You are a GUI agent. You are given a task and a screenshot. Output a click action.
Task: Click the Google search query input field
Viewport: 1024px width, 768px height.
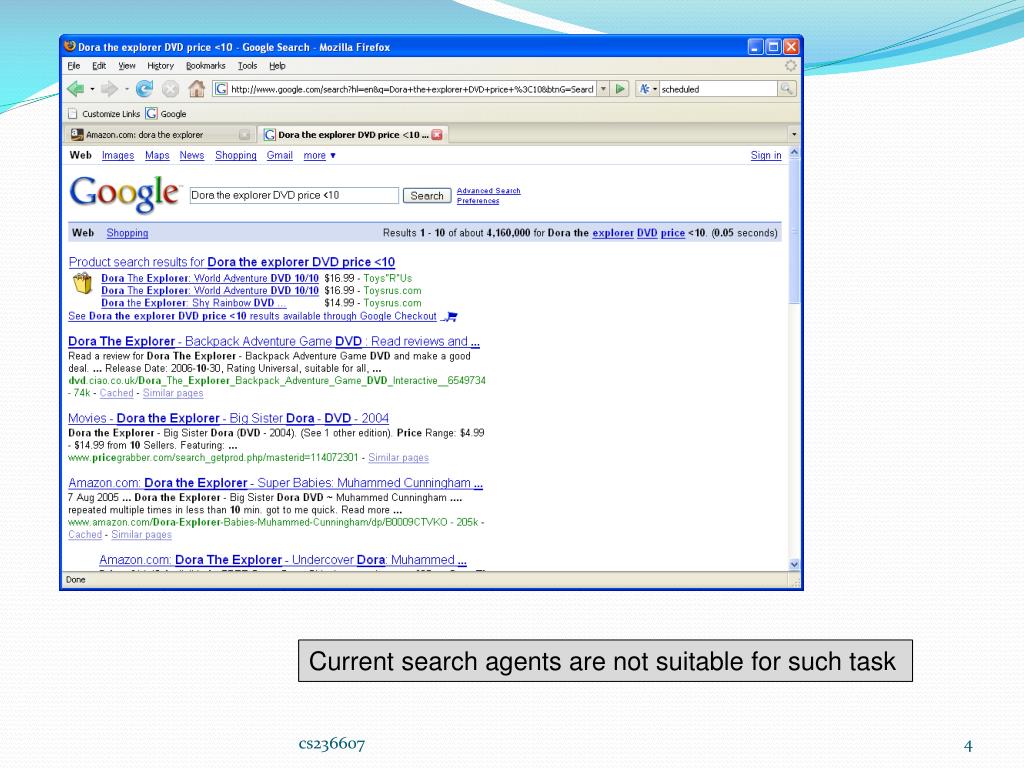(294, 195)
